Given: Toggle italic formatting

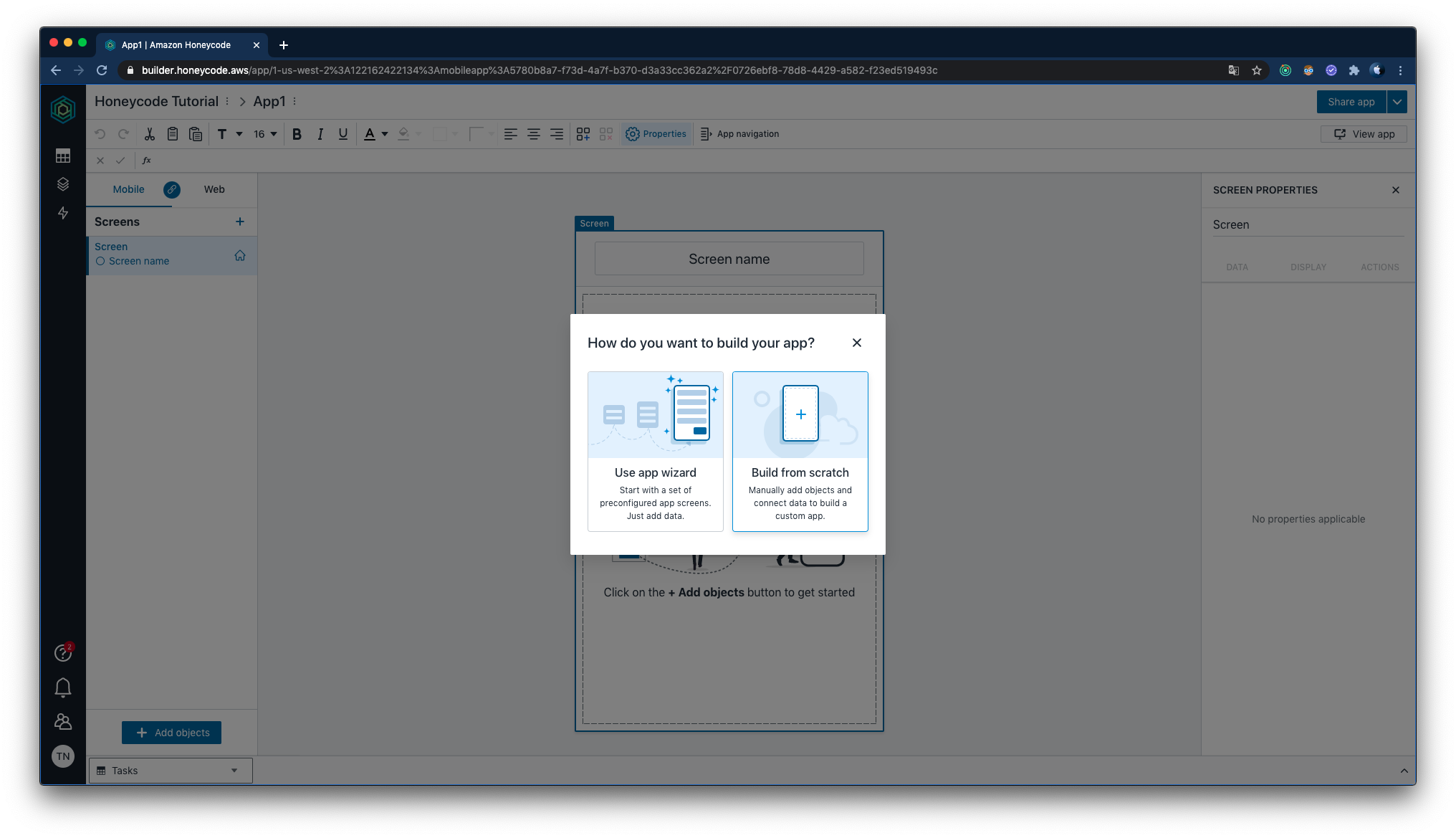Looking at the screenshot, I should (x=320, y=134).
